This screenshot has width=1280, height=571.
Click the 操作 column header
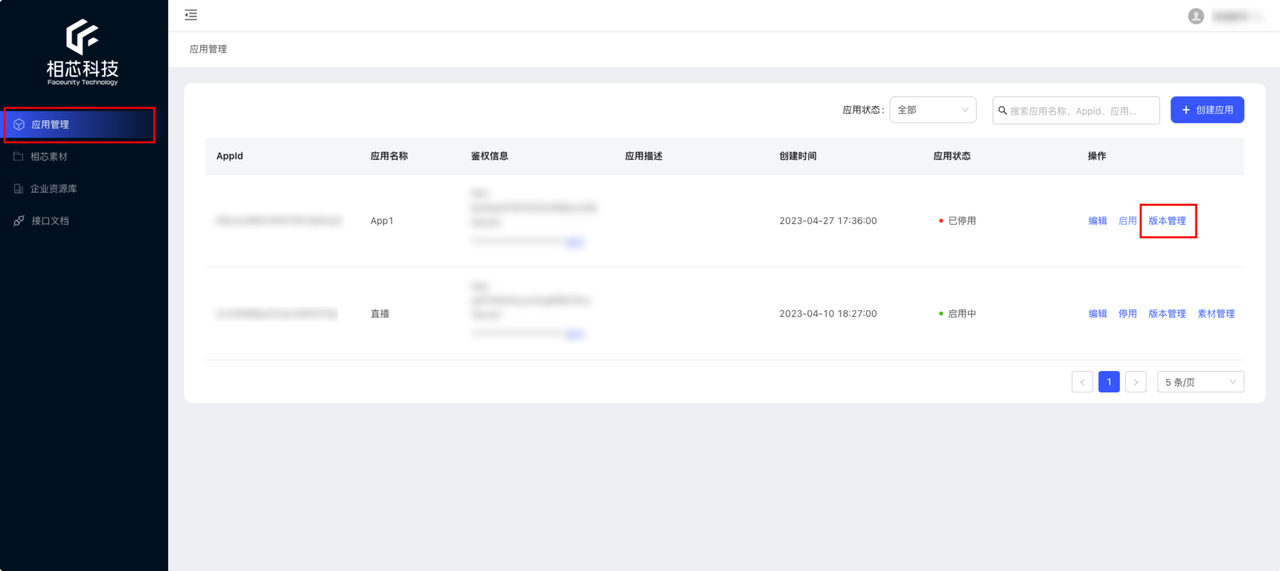click(x=1097, y=157)
